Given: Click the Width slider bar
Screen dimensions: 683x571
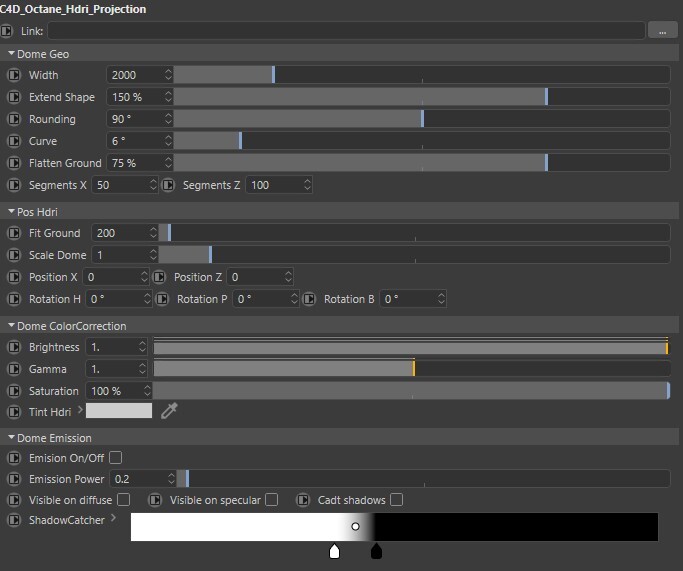Looking at the screenshot, I should (x=422, y=75).
